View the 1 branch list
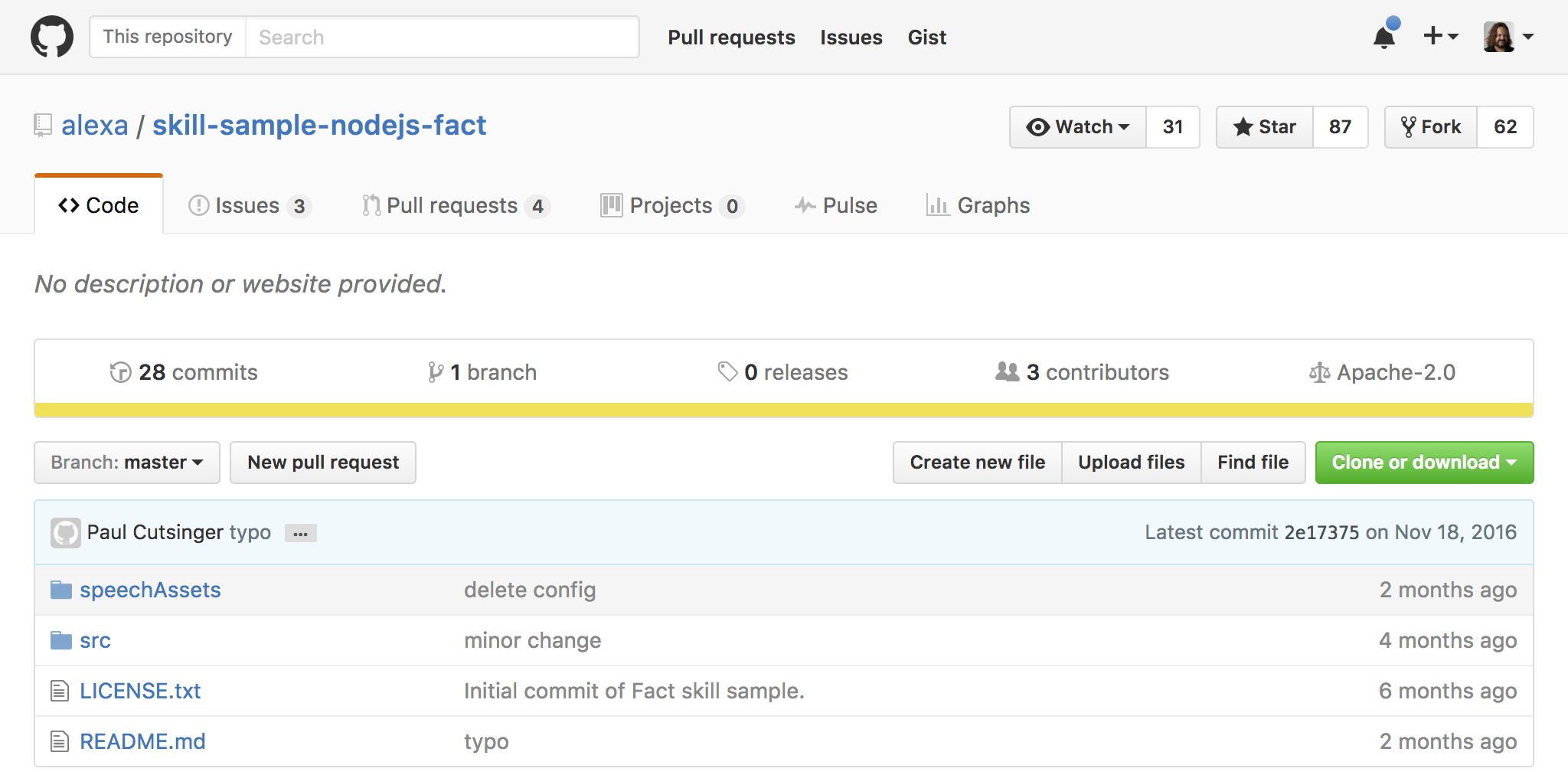This screenshot has width=1568, height=775. point(482,372)
